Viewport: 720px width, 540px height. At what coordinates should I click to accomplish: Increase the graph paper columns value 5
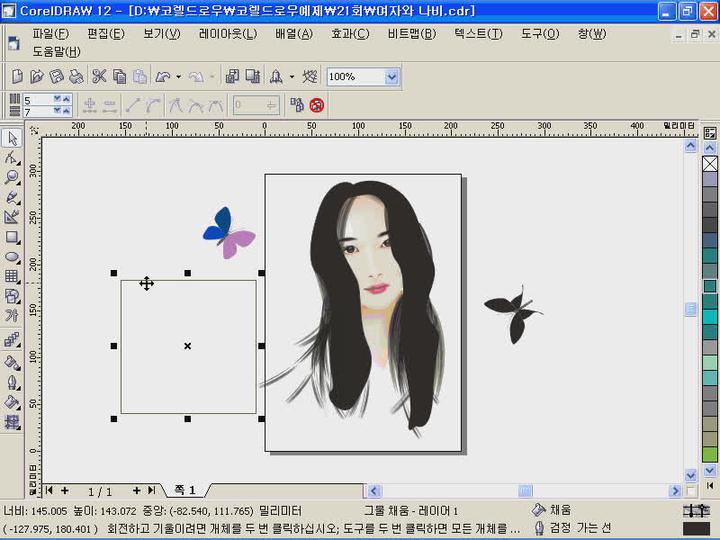66,99
